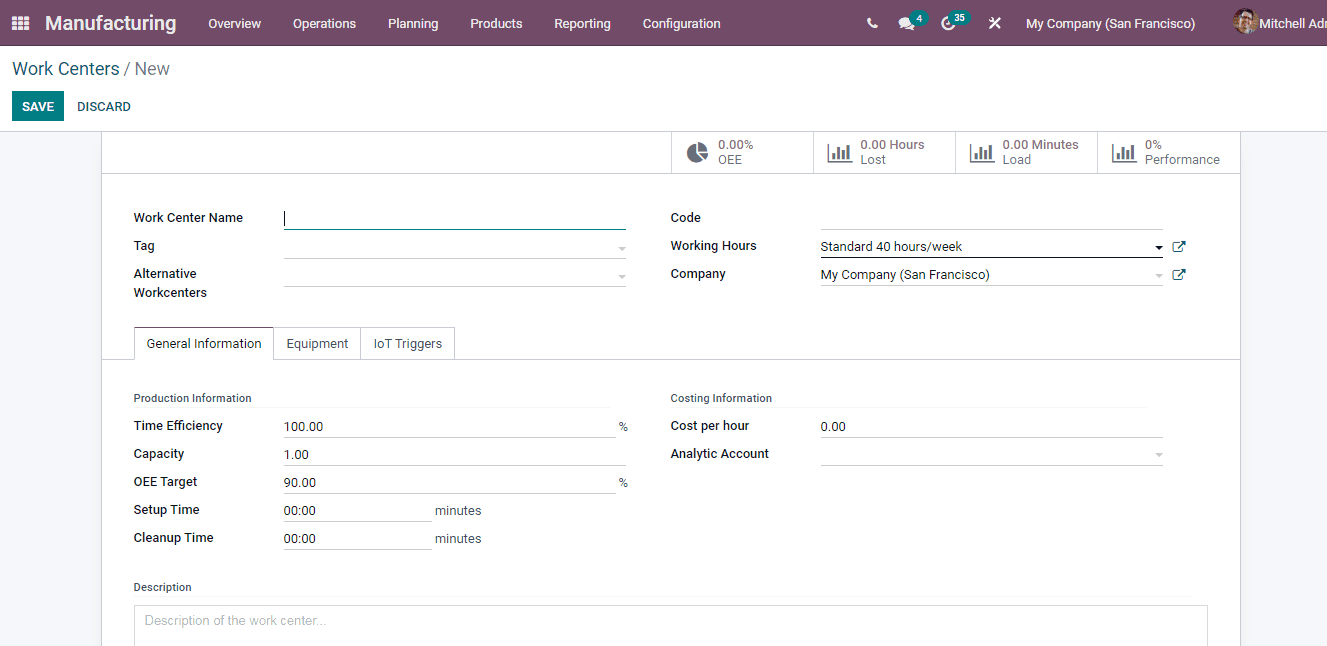
Task: Open conversations with 4 unread messages
Action: [x=903, y=22]
